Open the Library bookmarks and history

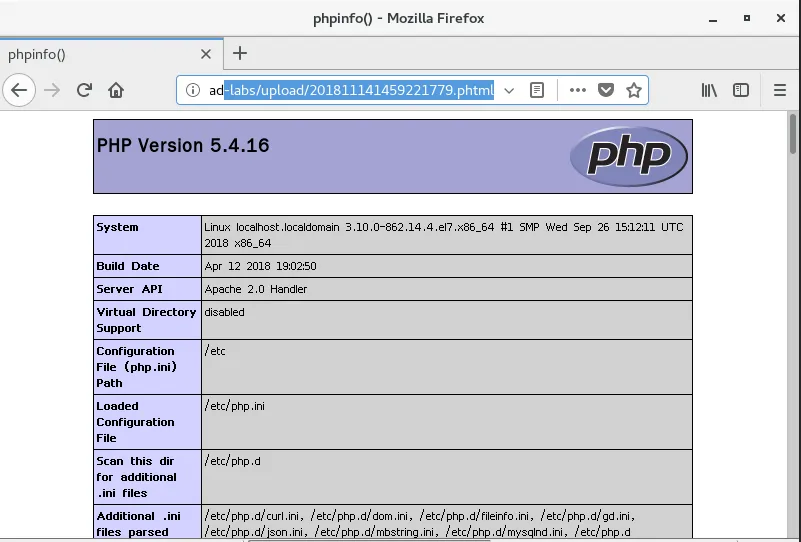[x=709, y=90]
